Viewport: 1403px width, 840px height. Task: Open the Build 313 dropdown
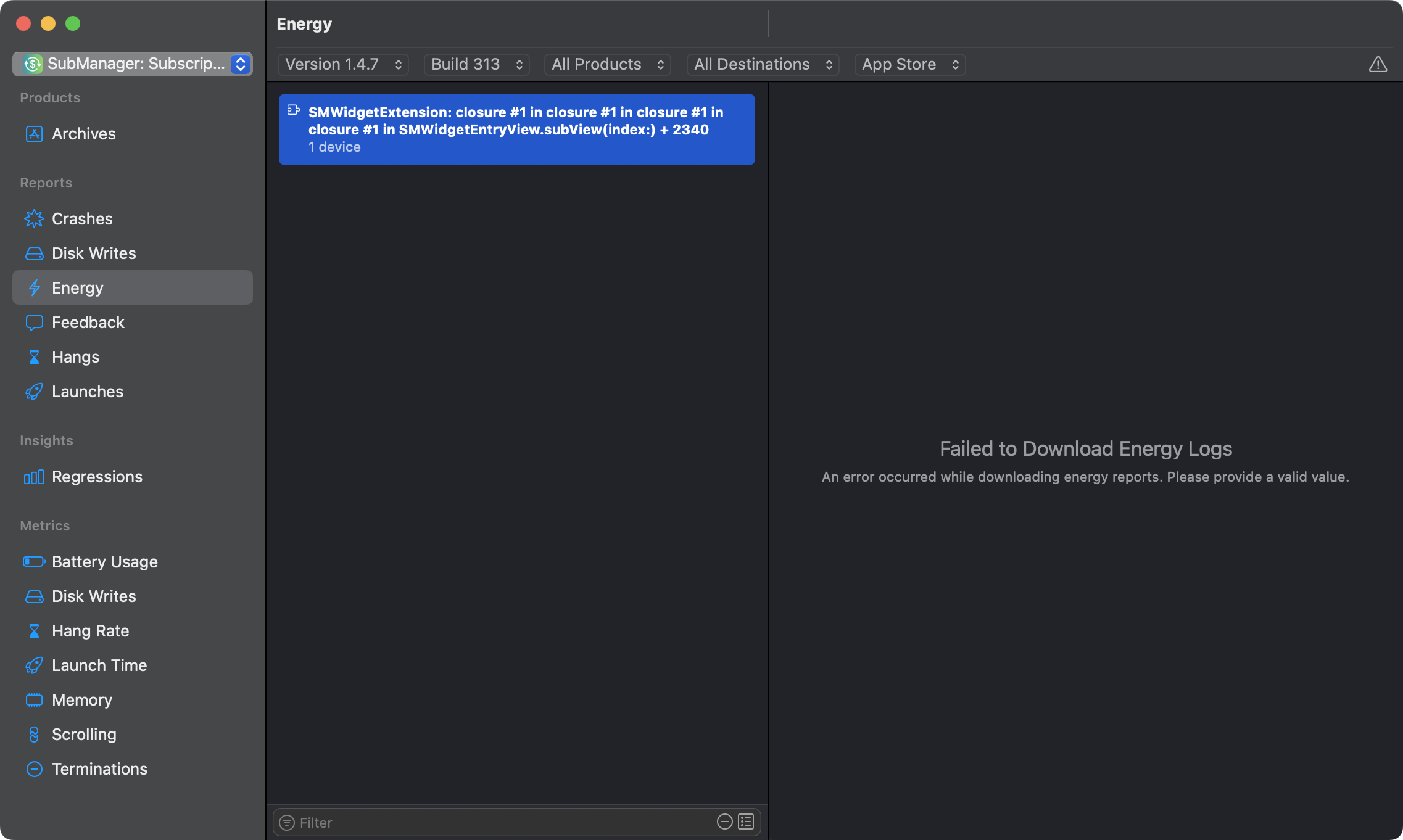(x=477, y=64)
